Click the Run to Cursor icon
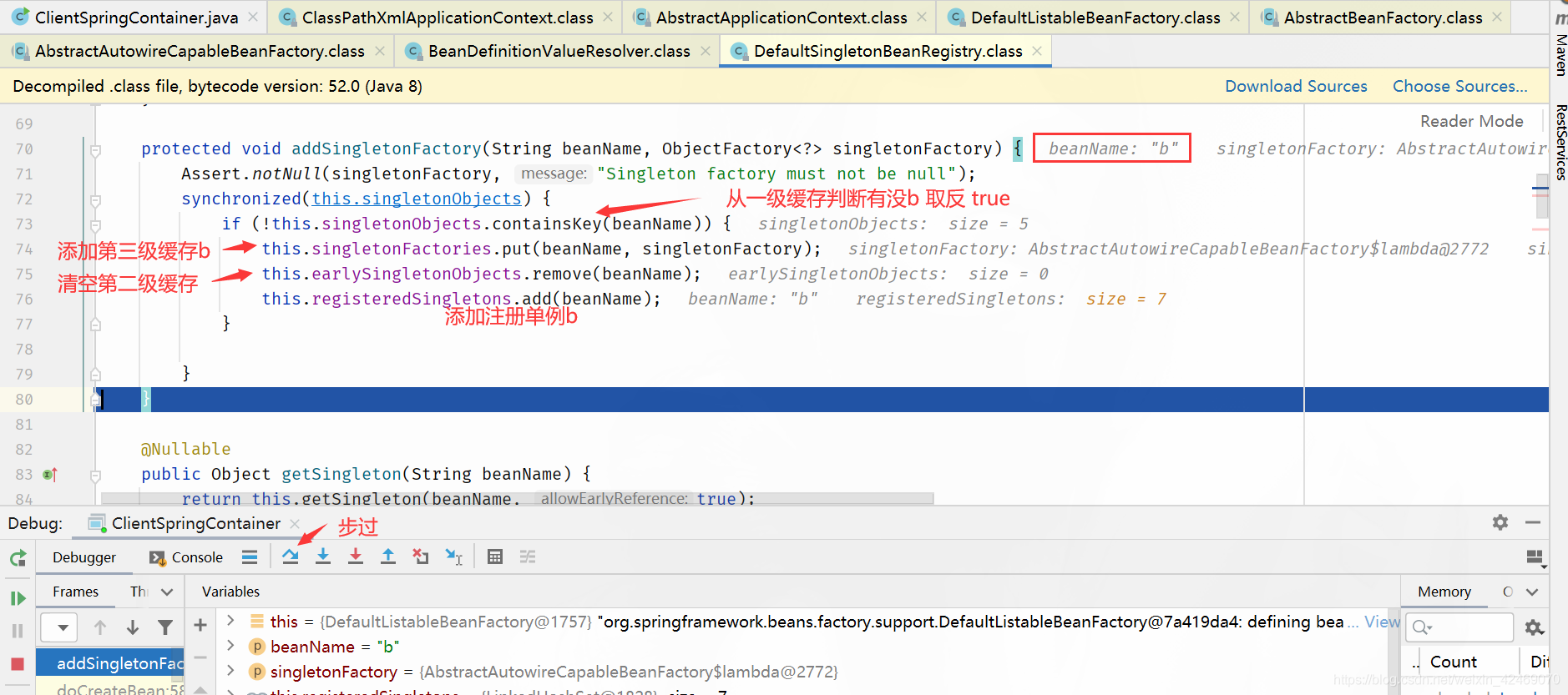1568x695 pixels. (x=453, y=557)
